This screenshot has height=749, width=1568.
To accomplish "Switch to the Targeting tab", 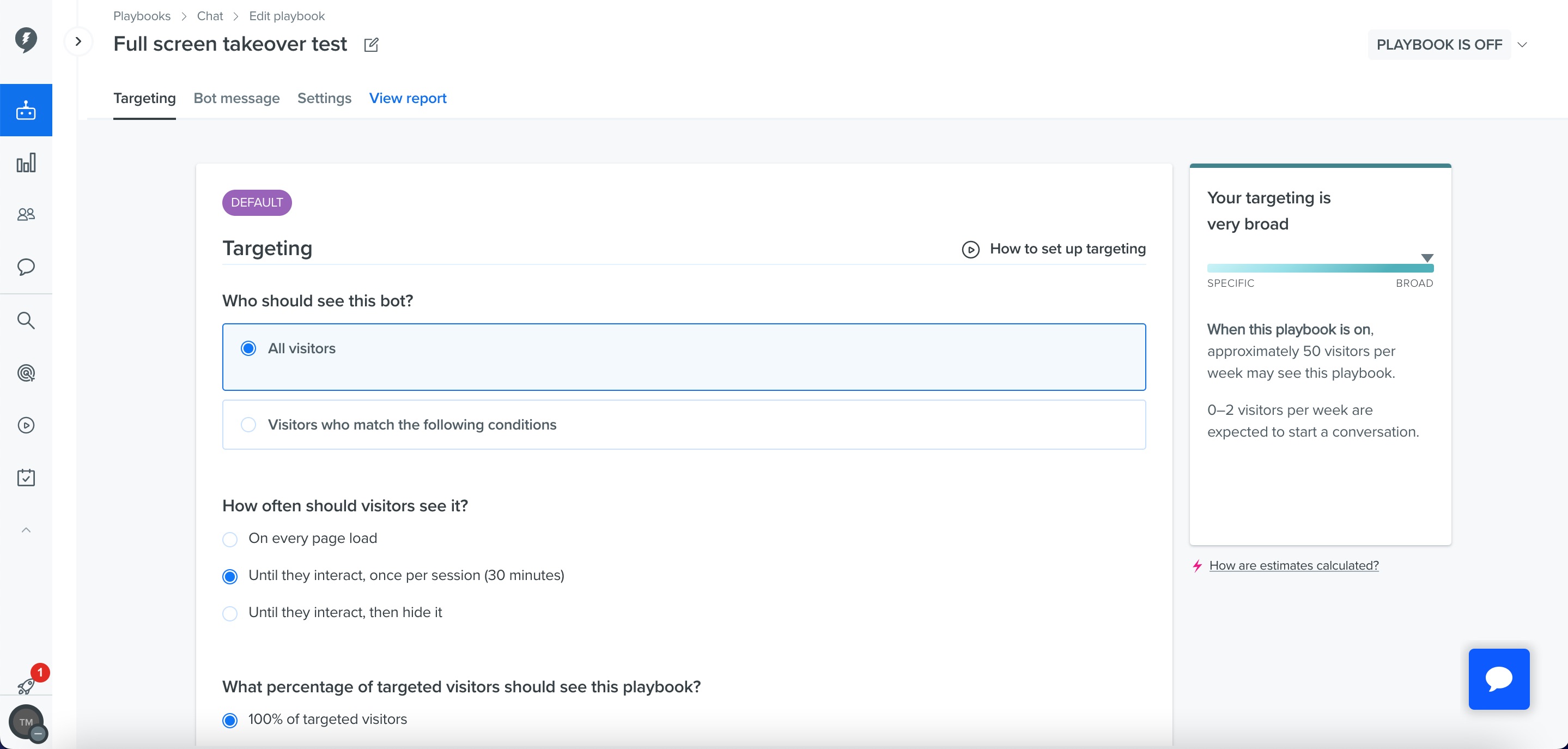I will (x=144, y=98).
